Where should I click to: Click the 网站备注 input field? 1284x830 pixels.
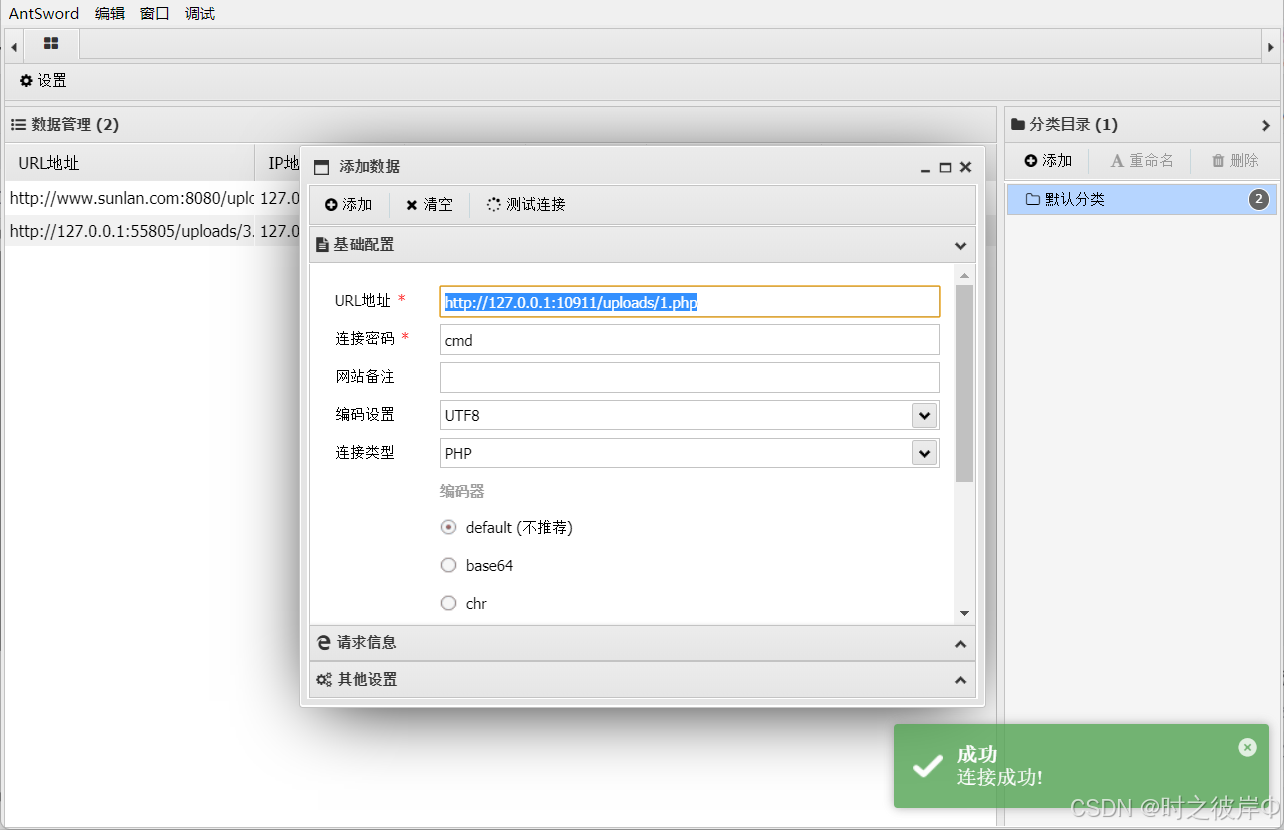pyautogui.click(x=690, y=378)
